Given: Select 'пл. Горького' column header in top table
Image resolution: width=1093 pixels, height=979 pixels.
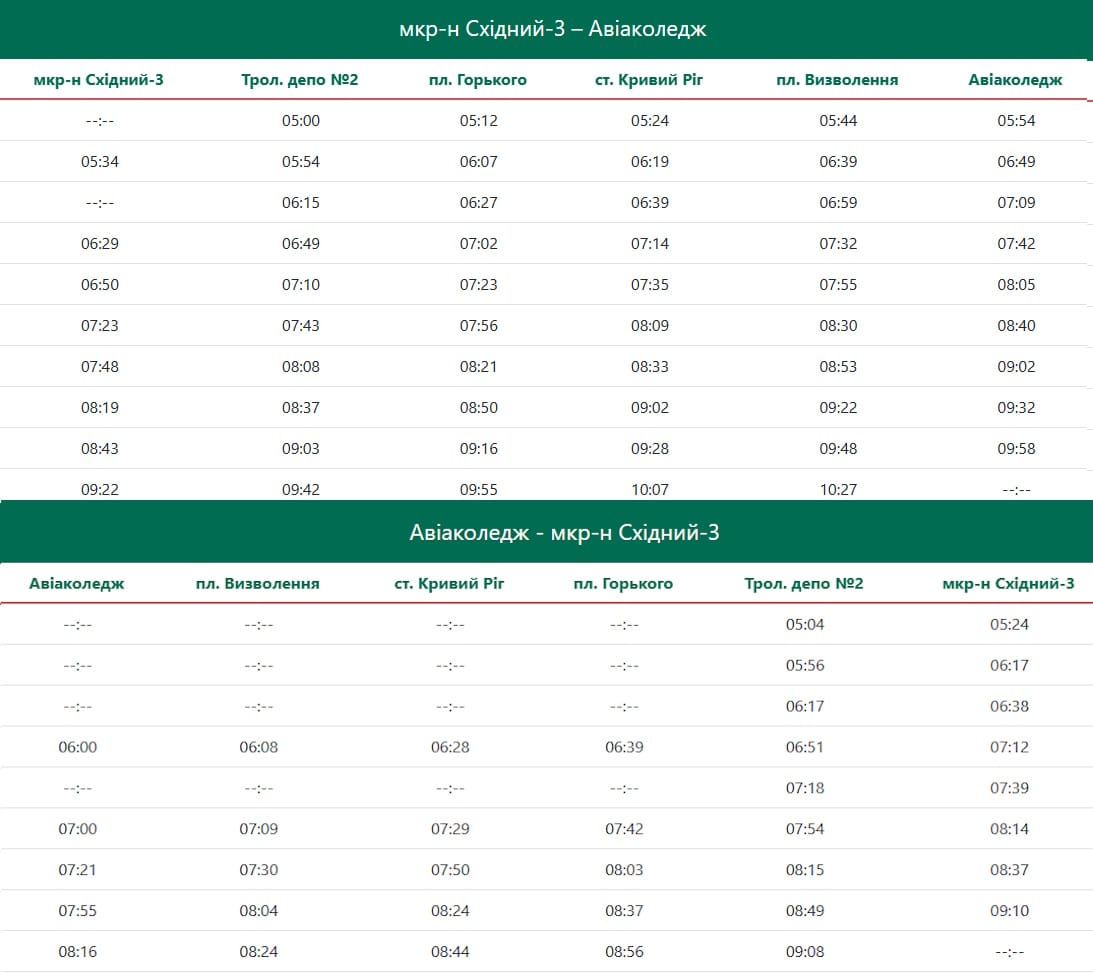Looking at the screenshot, I should click(479, 80).
